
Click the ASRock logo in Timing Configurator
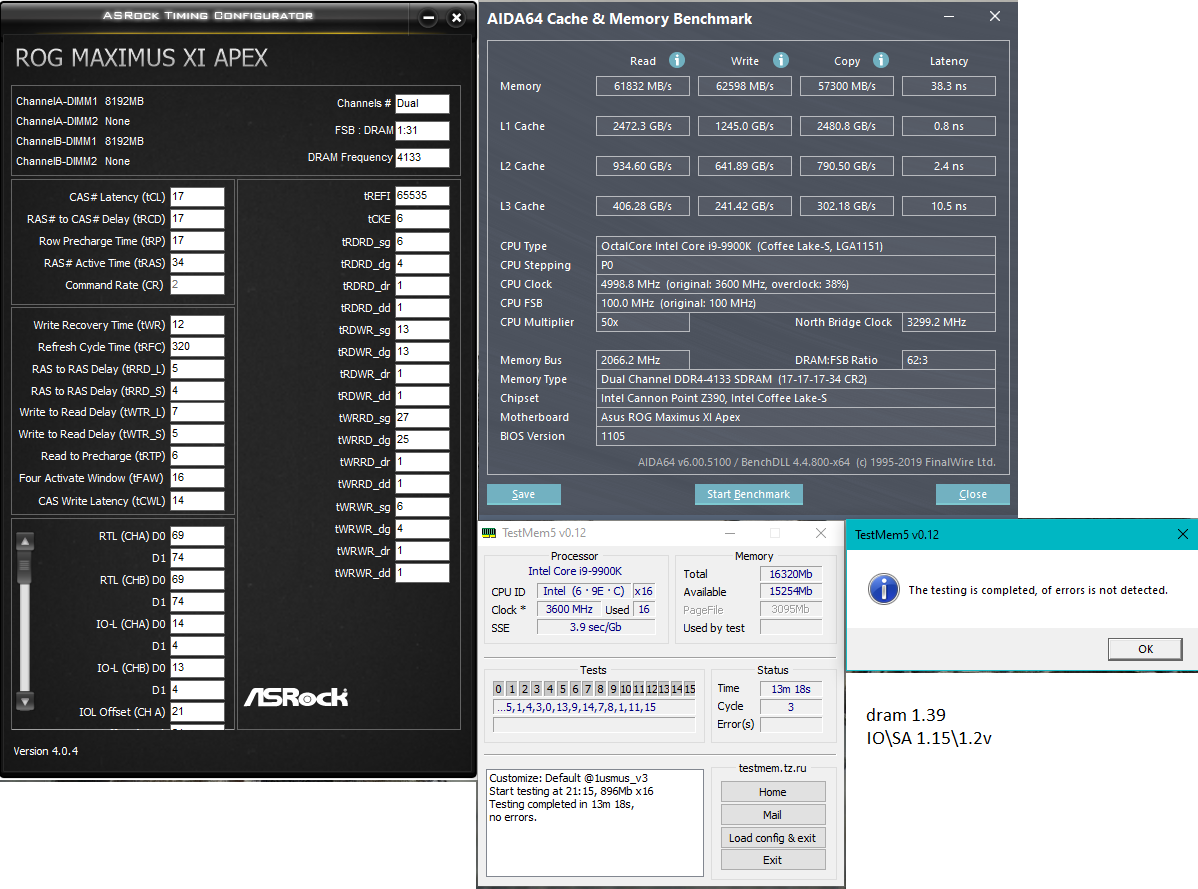point(296,697)
